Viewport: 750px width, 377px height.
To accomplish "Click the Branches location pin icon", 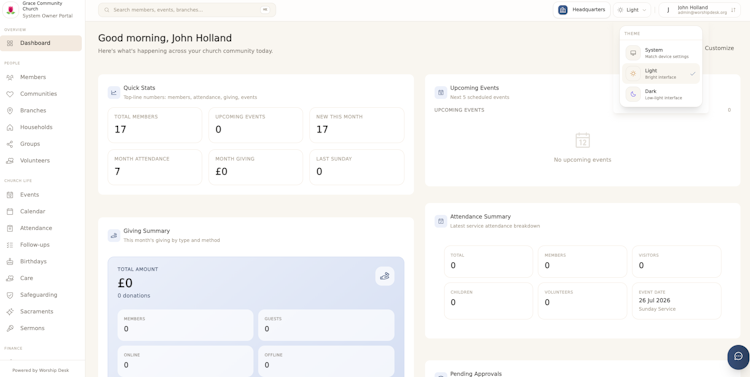I will click(x=10, y=111).
